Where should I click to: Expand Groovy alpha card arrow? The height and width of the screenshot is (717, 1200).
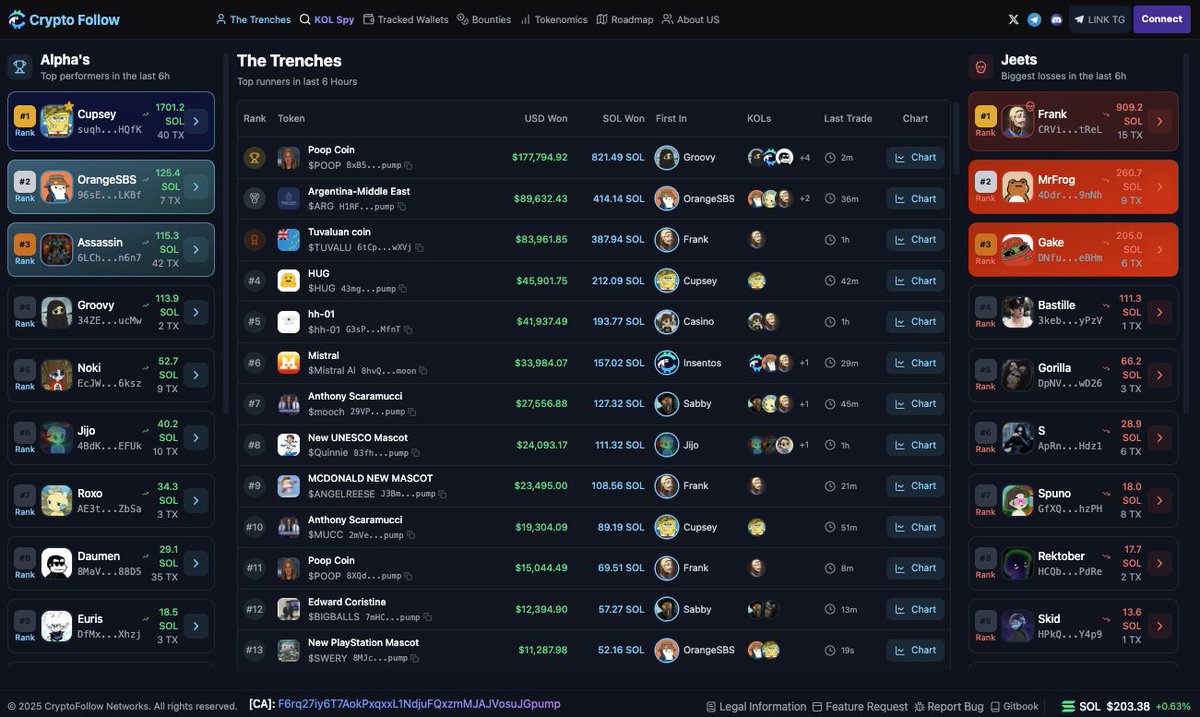(x=196, y=312)
